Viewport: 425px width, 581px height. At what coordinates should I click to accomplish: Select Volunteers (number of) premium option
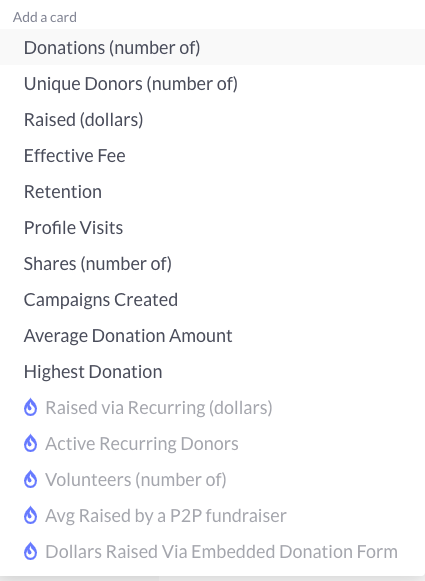[212, 479]
